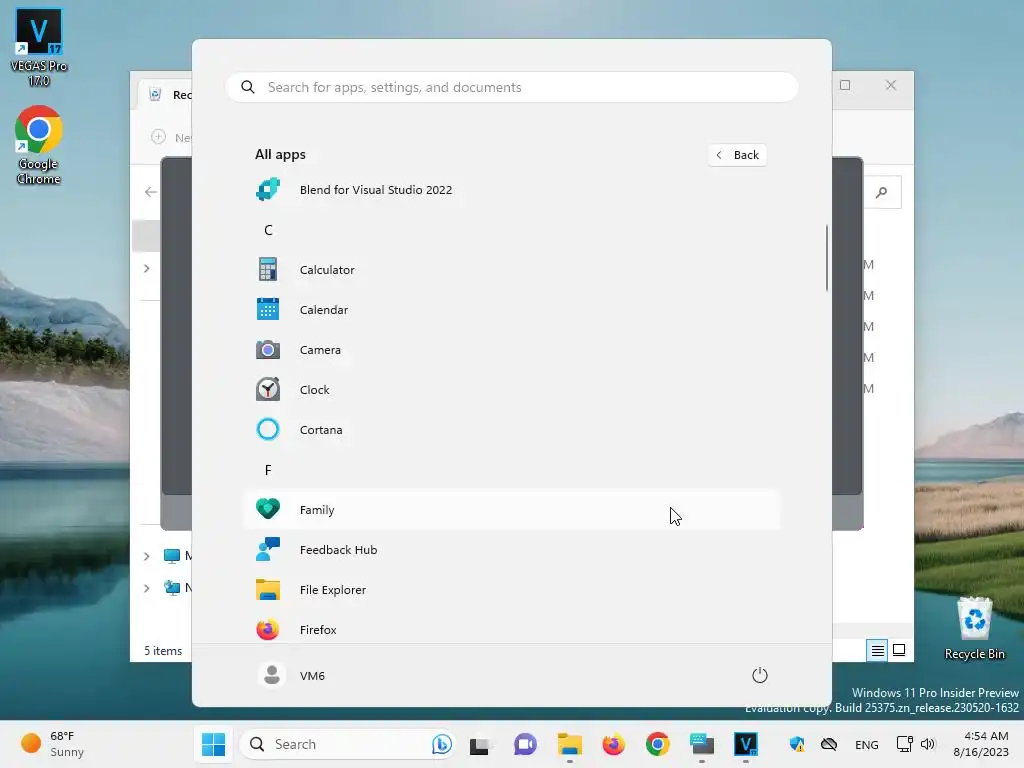Open the Family app
Image resolution: width=1024 pixels, height=768 pixels.
point(511,509)
